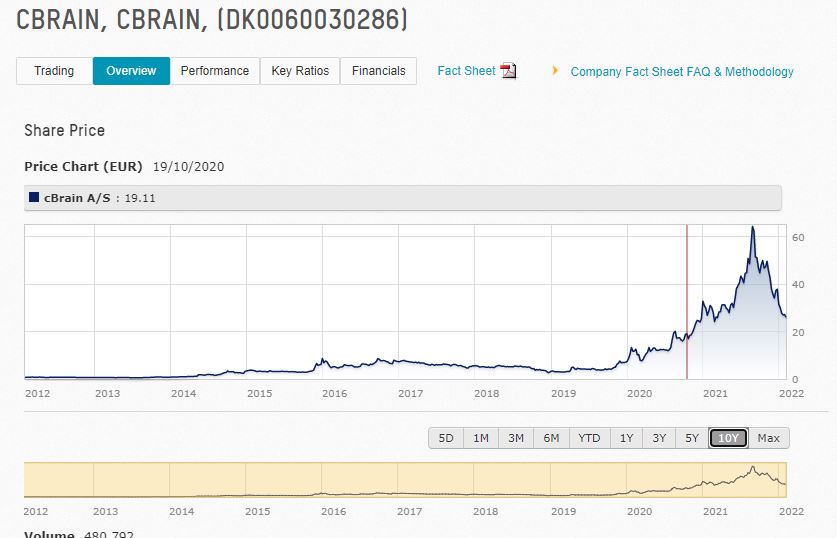
Task: Click the orange arrow before FAQ link
Action: pos(555,71)
